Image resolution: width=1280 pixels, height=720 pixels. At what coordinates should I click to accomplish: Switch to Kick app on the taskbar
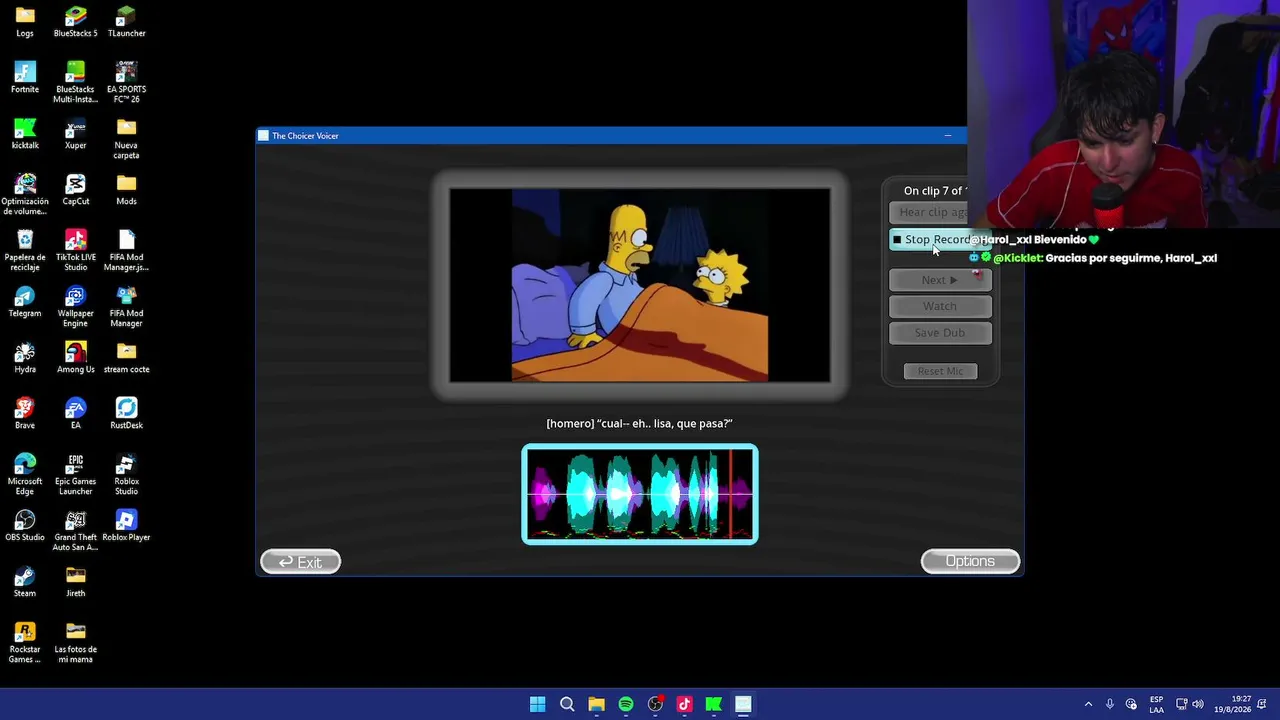pyautogui.click(x=714, y=704)
